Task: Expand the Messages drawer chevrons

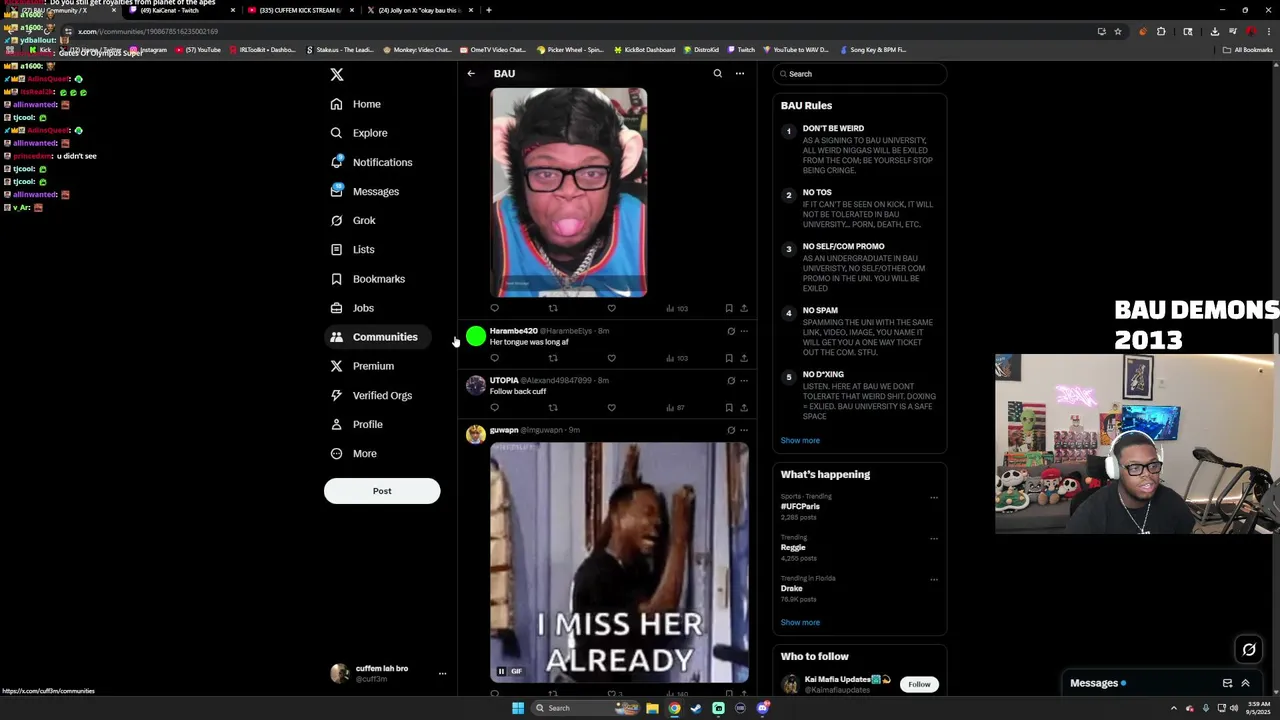Action: (1245, 683)
